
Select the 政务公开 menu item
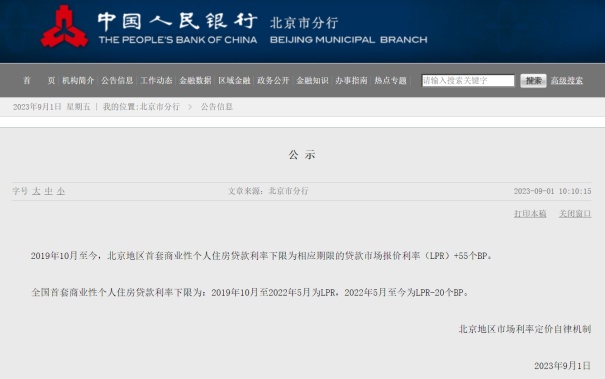tap(273, 80)
